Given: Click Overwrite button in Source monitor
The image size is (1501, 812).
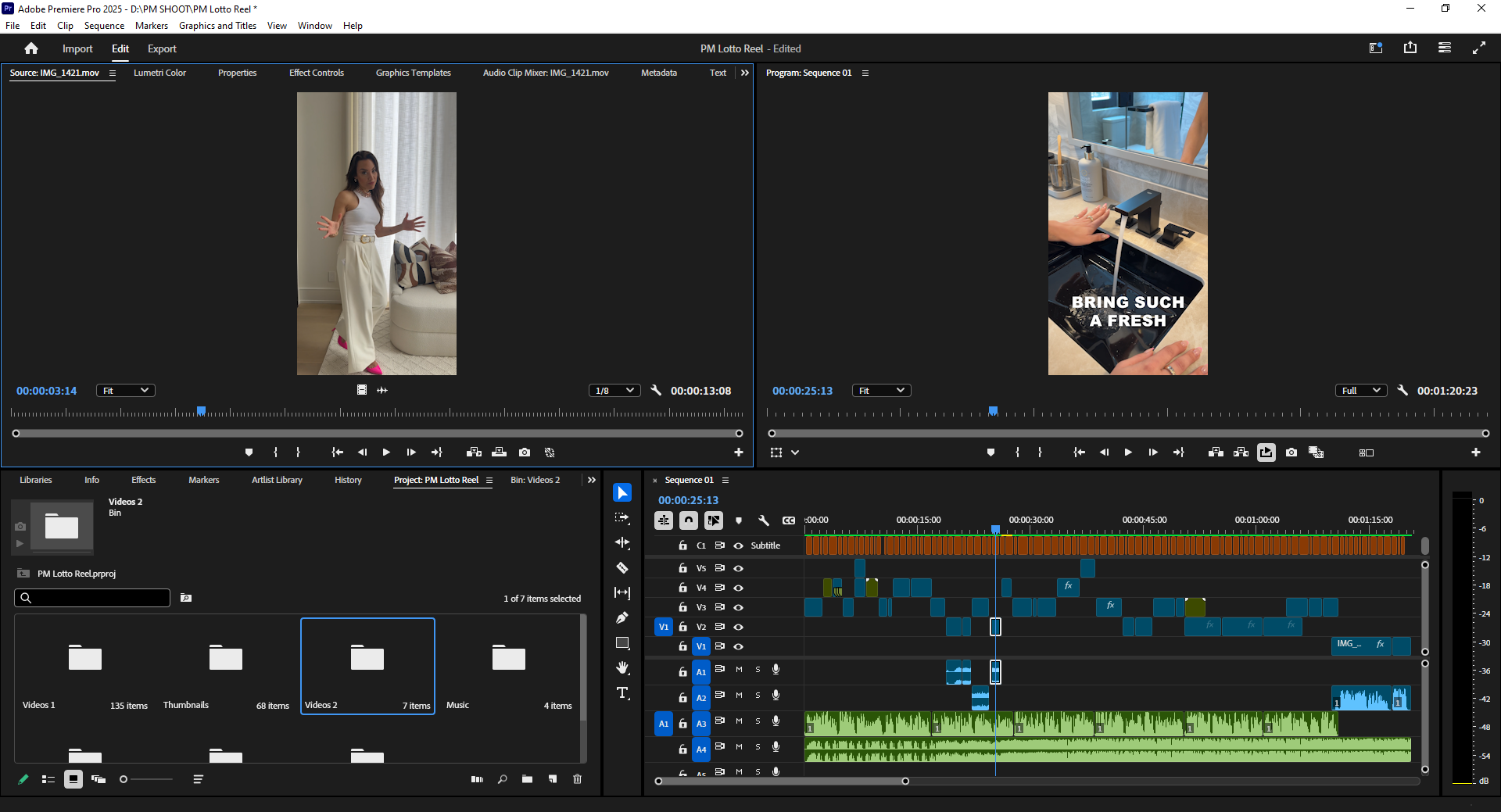Looking at the screenshot, I should coord(499,453).
